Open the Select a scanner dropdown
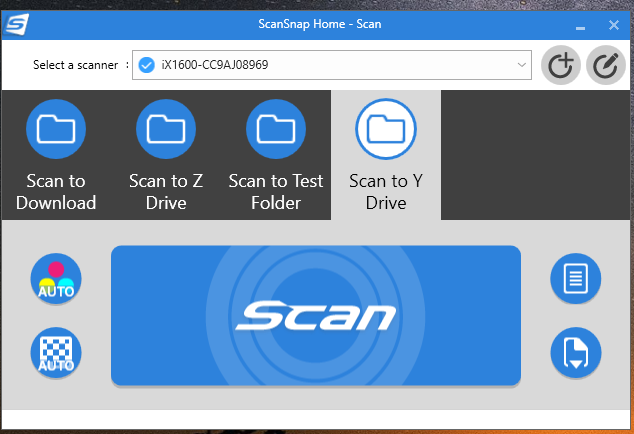634x434 pixels. [x=332, y=65]
